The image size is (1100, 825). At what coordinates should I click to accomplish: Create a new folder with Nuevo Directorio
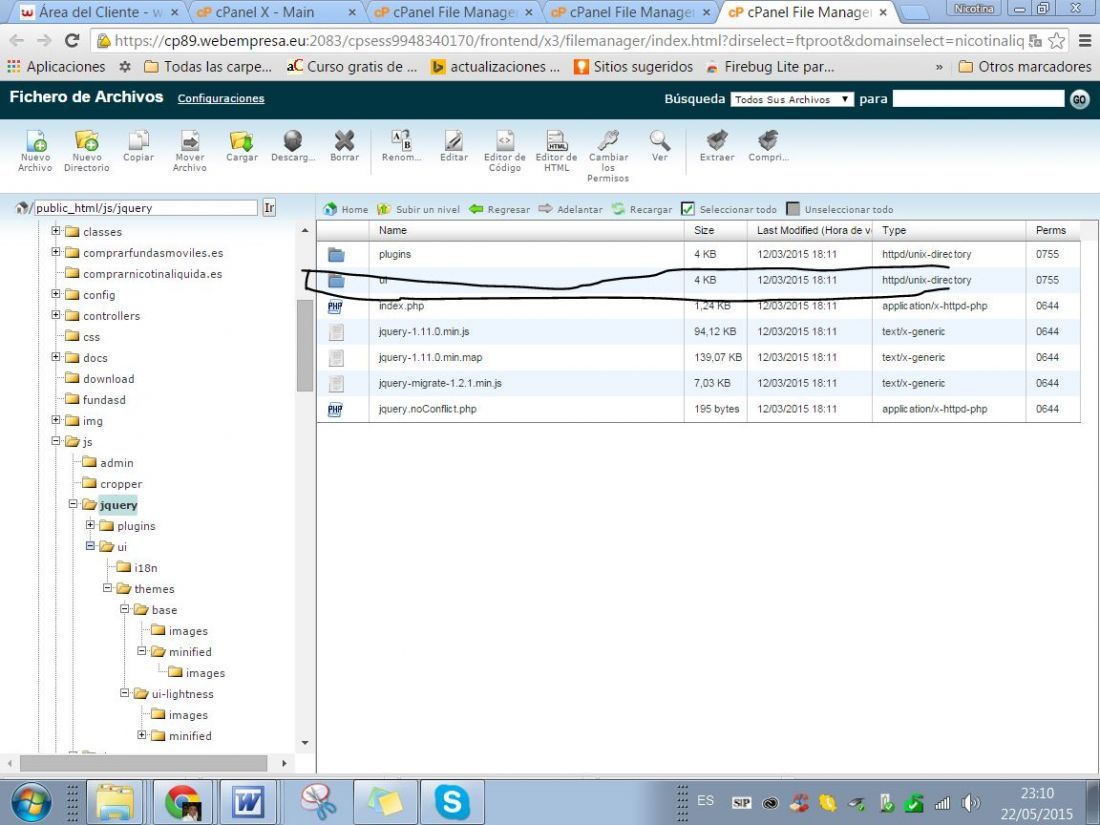[x=86, y=150]
